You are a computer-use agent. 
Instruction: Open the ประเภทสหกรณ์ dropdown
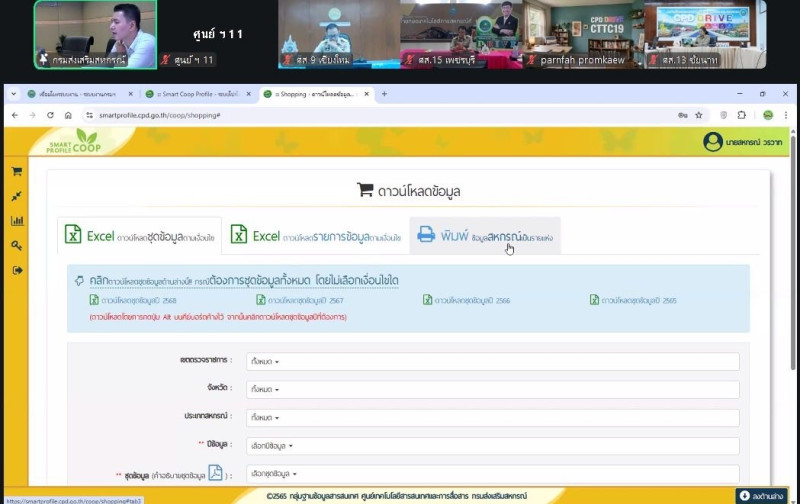click(489, 417)
